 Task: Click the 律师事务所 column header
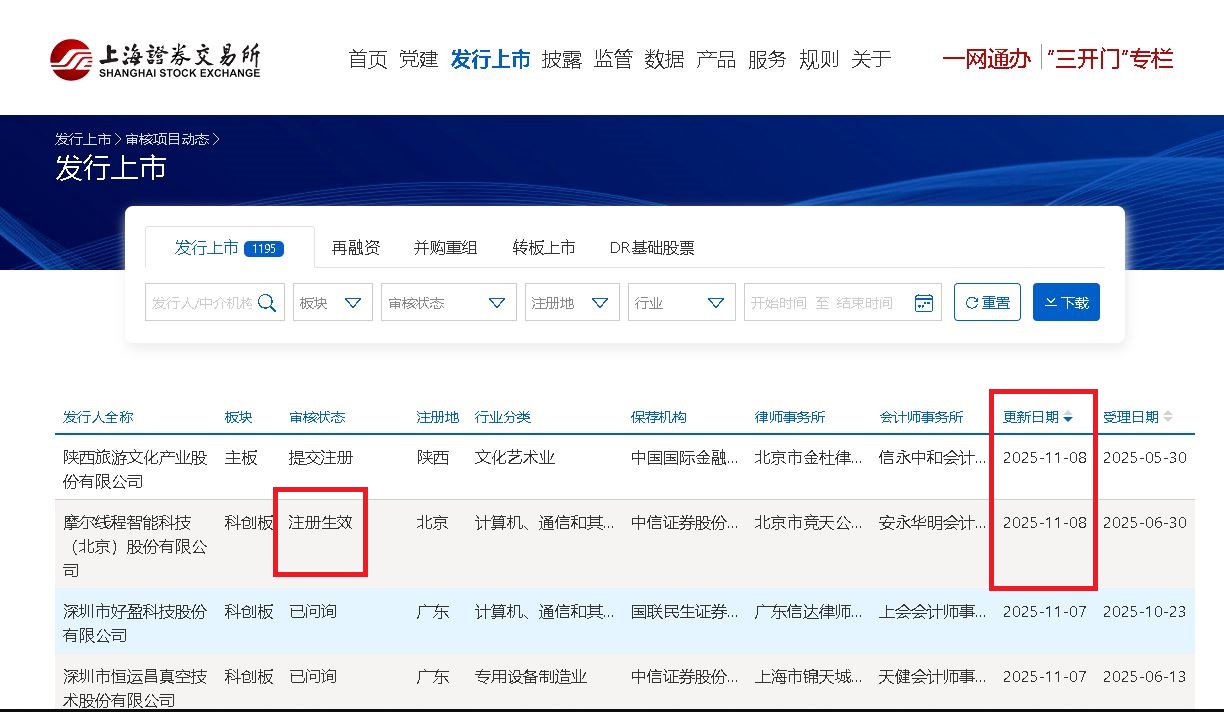coord(790,417)
